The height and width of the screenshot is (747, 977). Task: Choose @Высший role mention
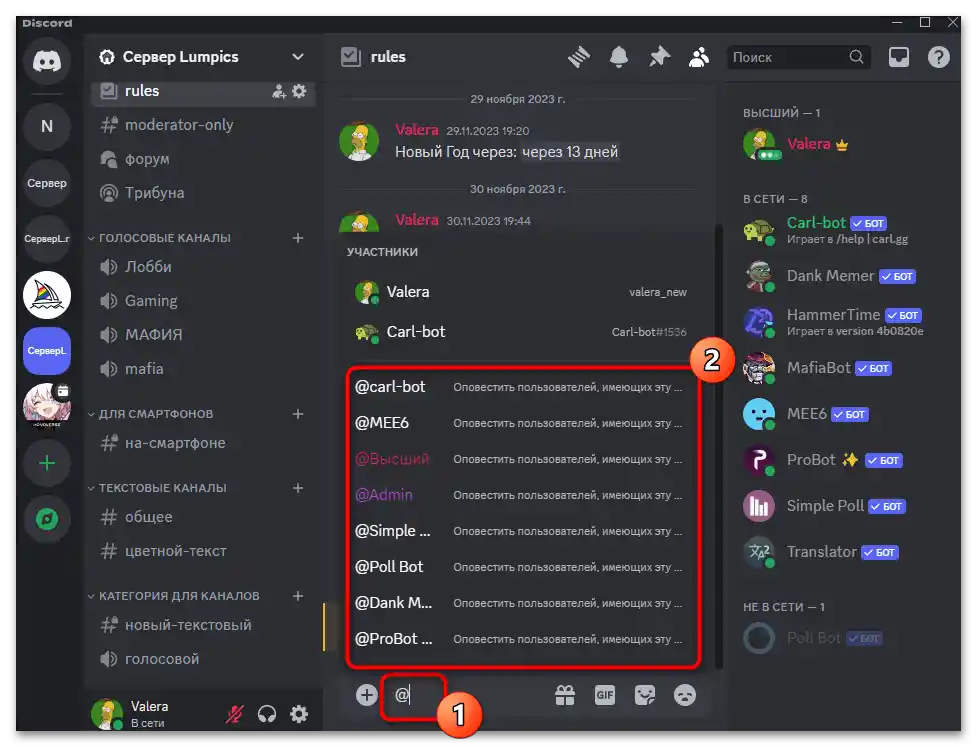pyautogui.click(x=522, y=459)
